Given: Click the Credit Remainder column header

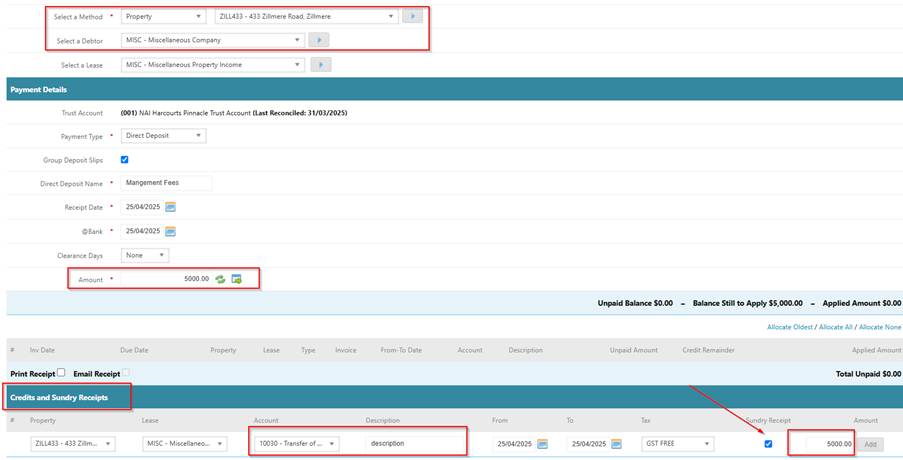Looking at the screenshot, I should (708, 350).
